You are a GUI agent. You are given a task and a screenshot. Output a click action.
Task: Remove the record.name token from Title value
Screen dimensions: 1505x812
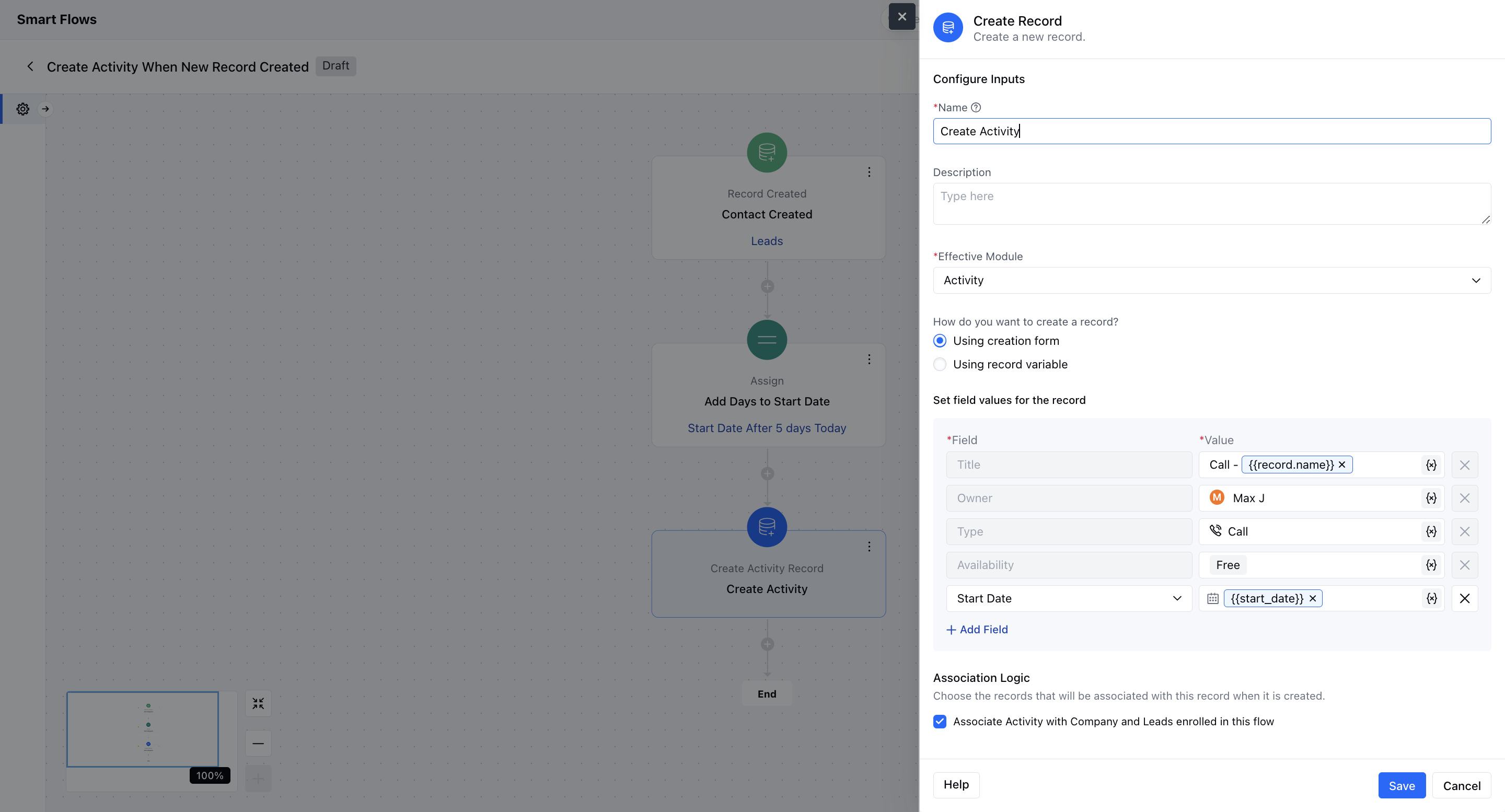click(x=1342, y=465)
